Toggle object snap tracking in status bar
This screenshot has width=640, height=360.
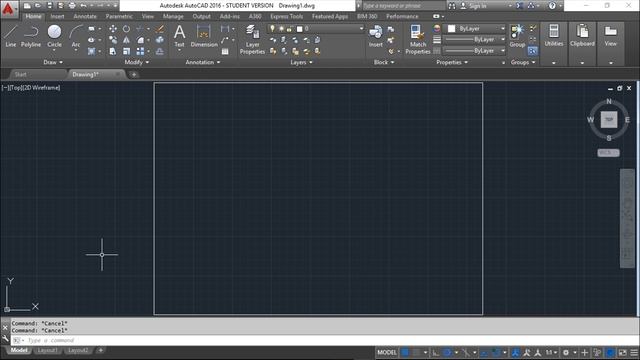(x=484, y=352)
